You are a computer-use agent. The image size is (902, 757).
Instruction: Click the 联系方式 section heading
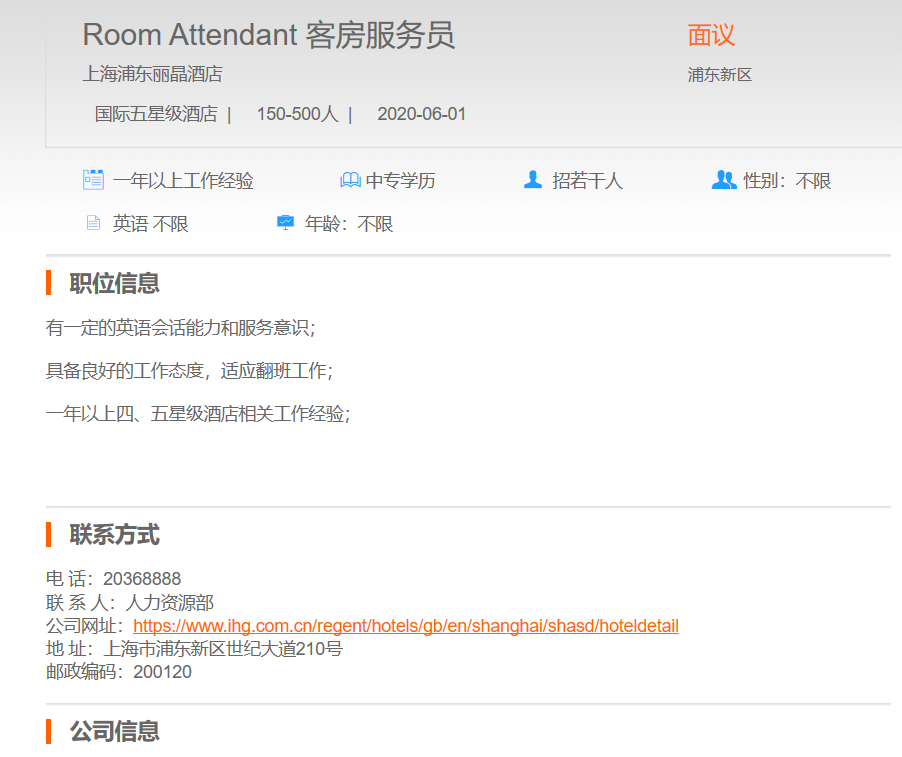point(114,535)
